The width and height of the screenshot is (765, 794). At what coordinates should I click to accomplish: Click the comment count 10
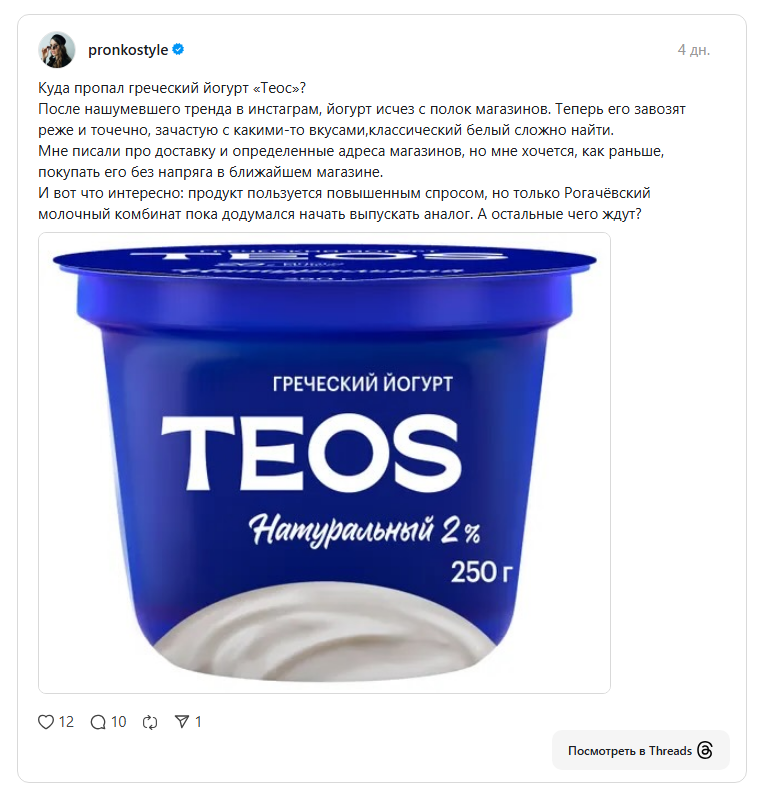[118, 722]
